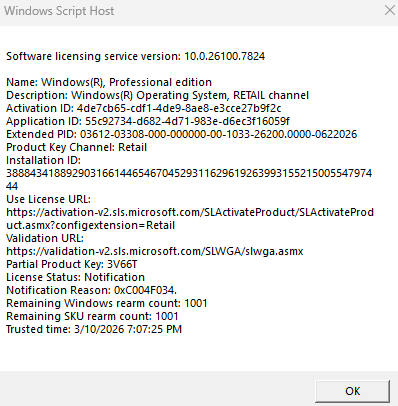Click the Activation ID line
Image resolution: width=398 pixels, height=406 pixels.
(144, 108)
